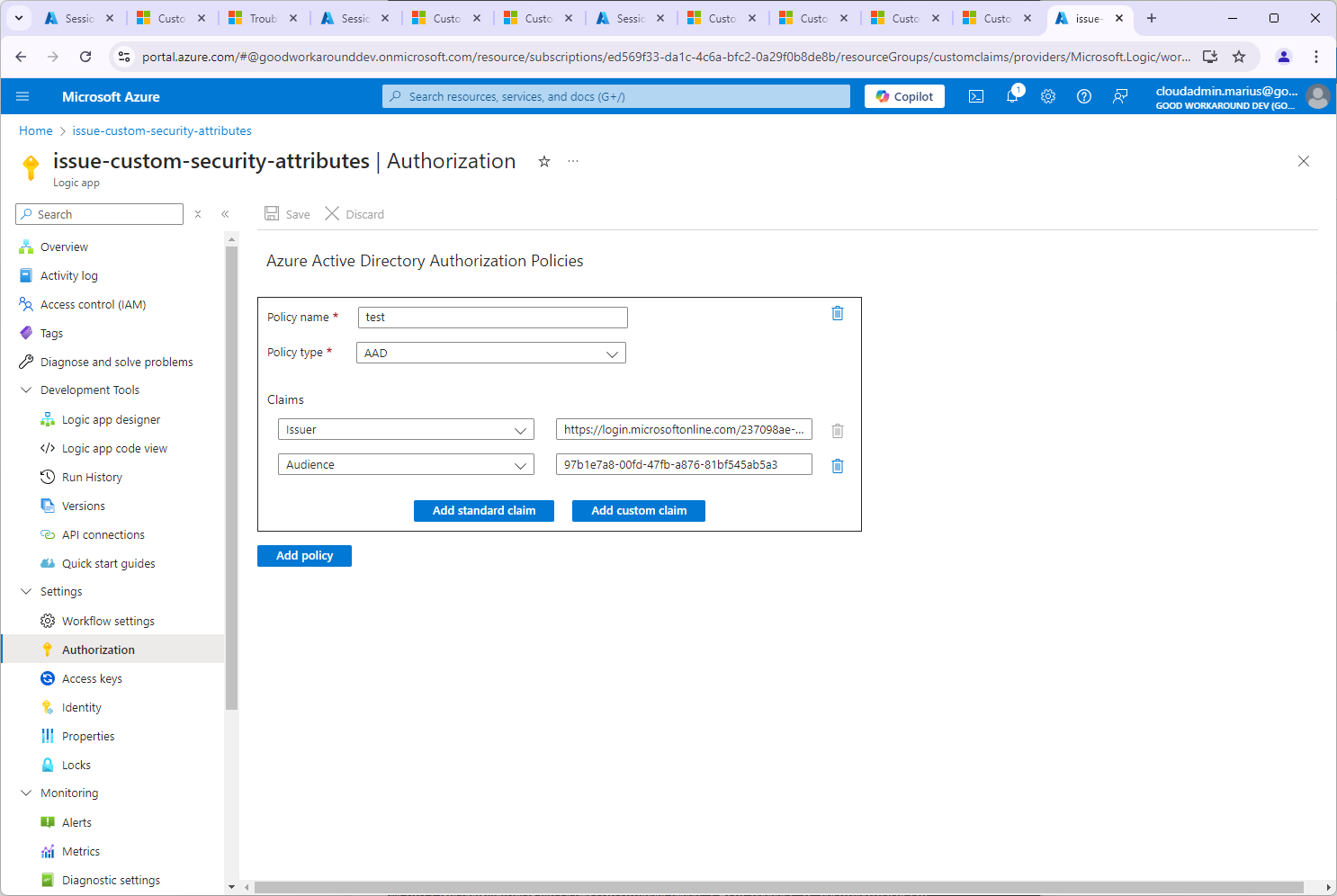The image size is (1337, 896).
Task: Delete the Audience claim row
Action: click(x=837, y=466)
